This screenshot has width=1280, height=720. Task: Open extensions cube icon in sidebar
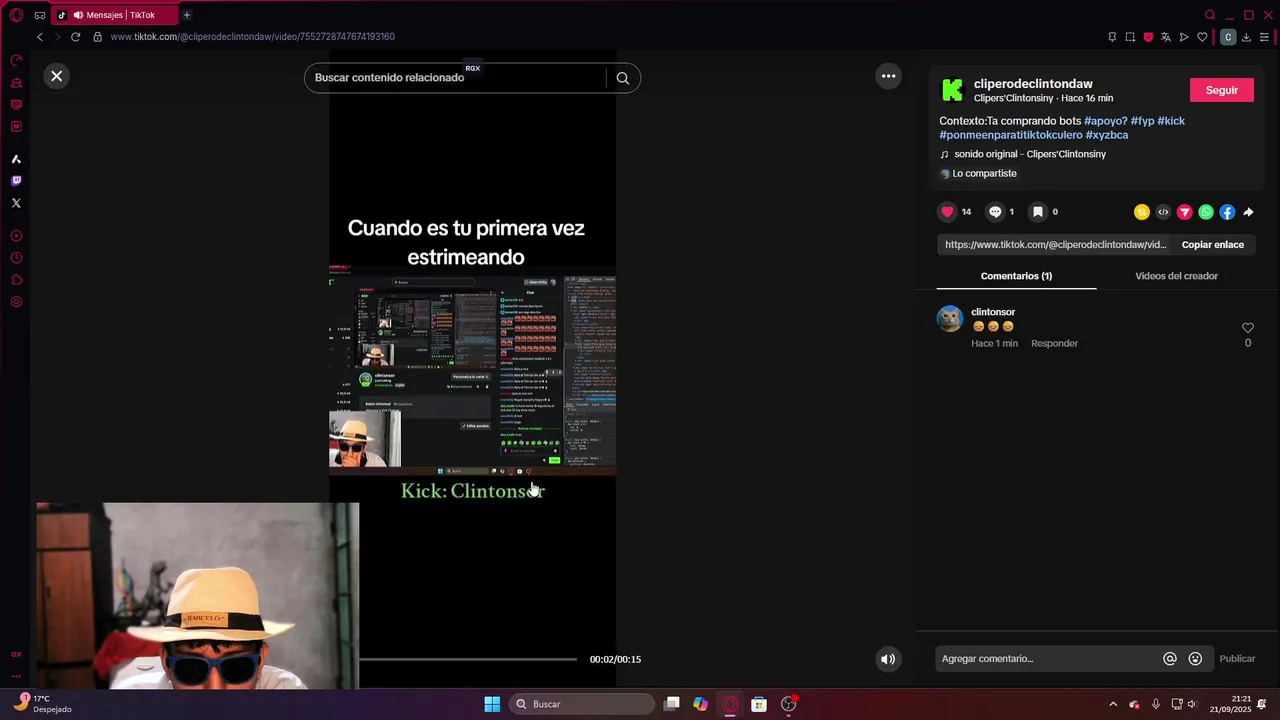(16, 280)
